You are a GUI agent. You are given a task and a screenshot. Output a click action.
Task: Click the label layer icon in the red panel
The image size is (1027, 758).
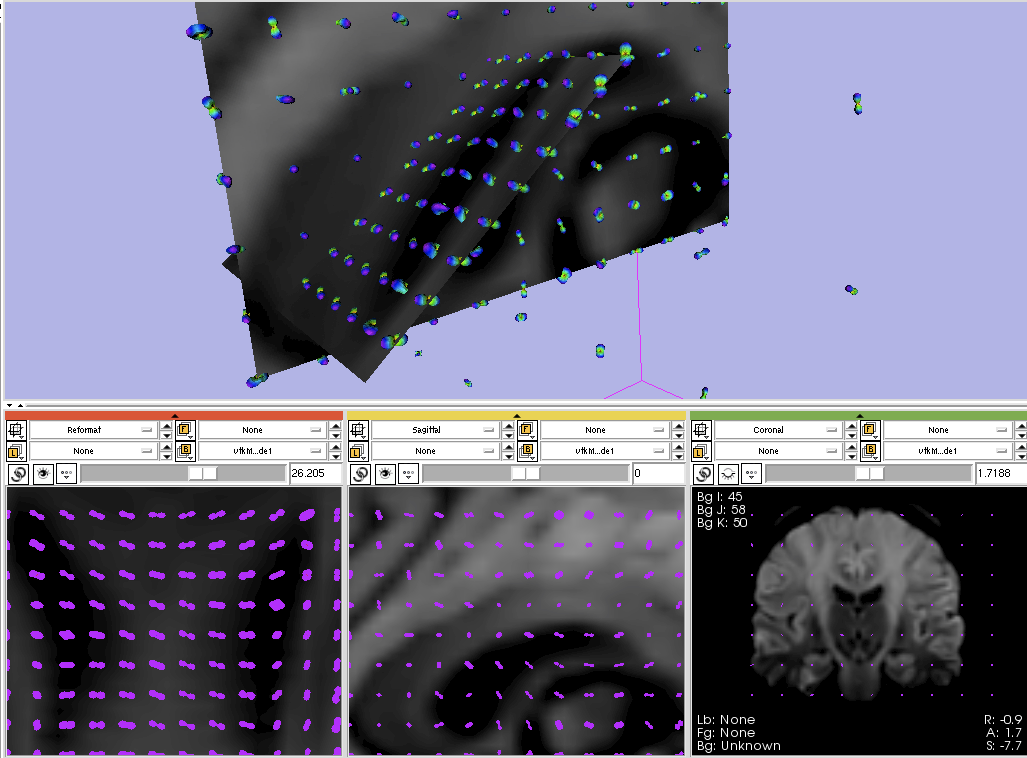pos(16,451)
